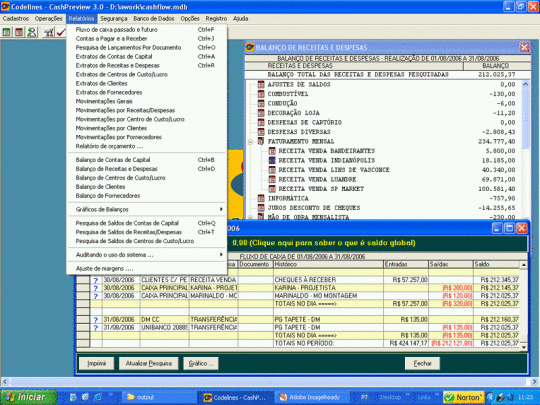Open the Segurança menu

click(x=114, y=19)
